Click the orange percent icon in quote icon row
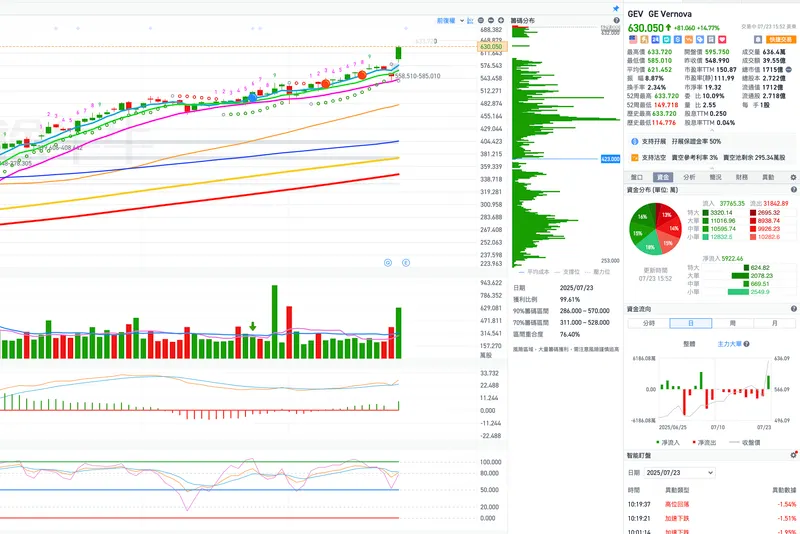 click(x=689, y=39)
